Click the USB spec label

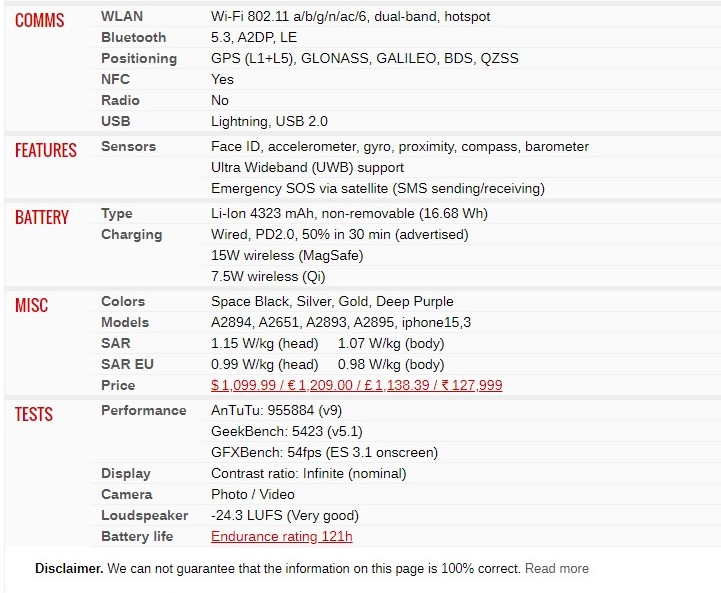pos(116,121)
